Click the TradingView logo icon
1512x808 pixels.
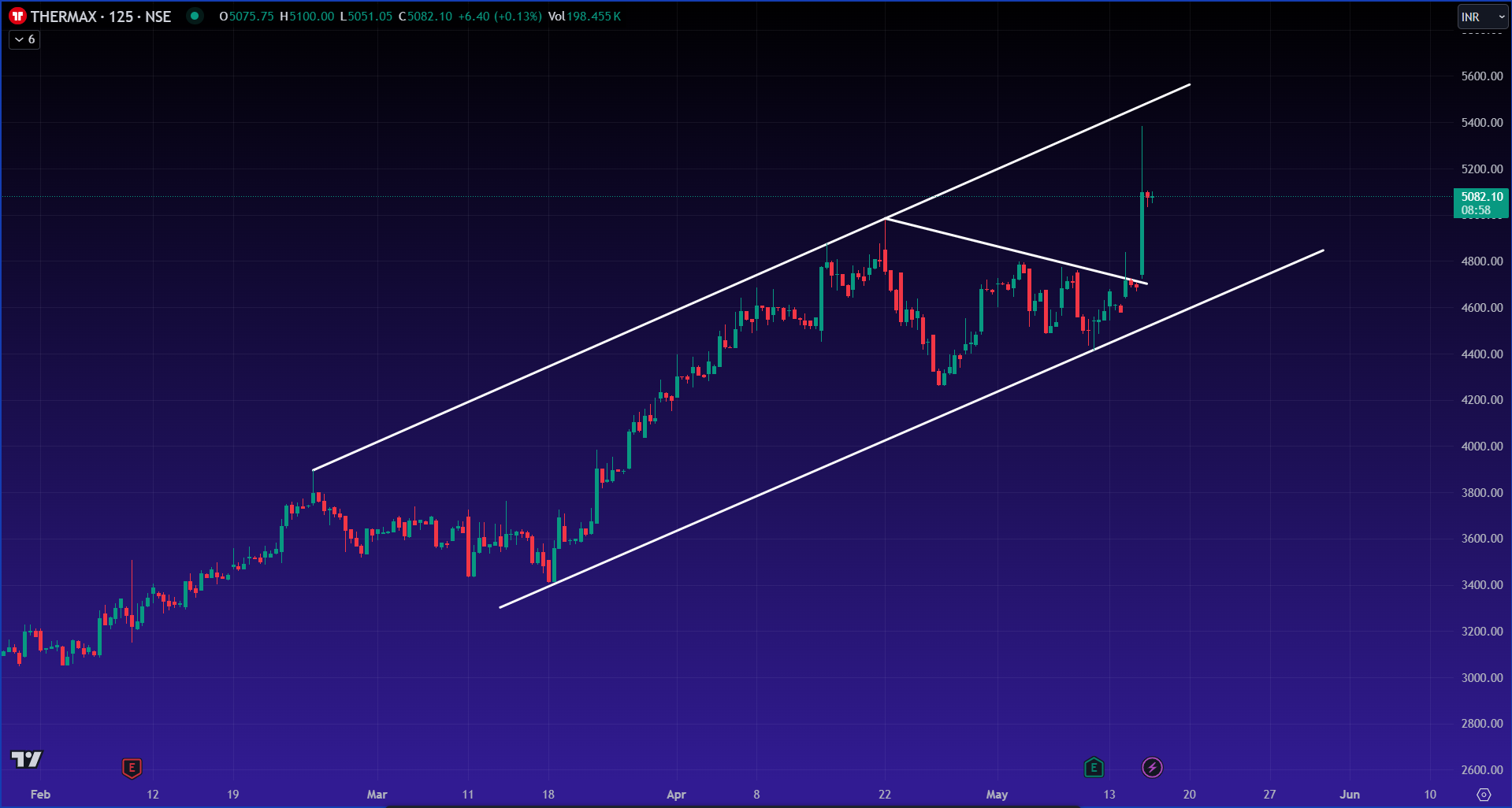[26, 759]
